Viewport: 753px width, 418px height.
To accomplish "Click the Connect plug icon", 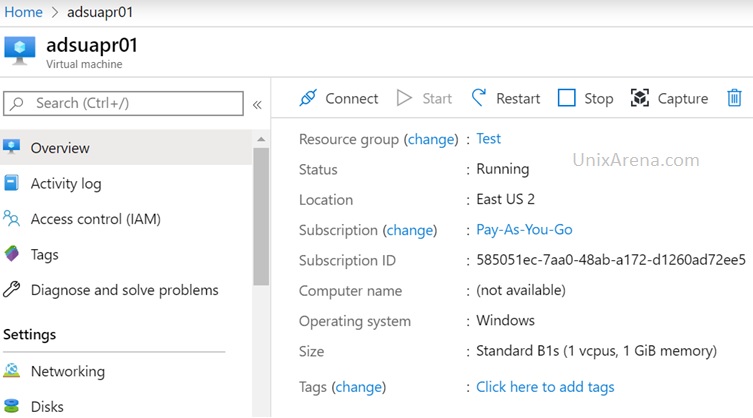I will tap(308, 98).
